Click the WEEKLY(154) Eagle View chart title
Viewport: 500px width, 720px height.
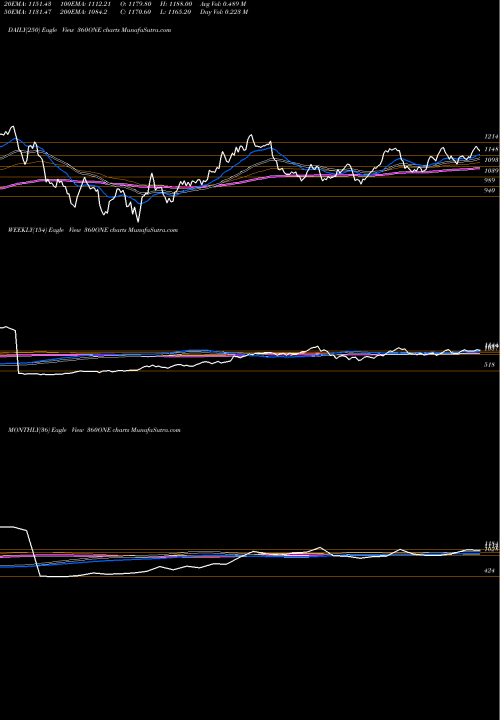click(x=93, y=230)
